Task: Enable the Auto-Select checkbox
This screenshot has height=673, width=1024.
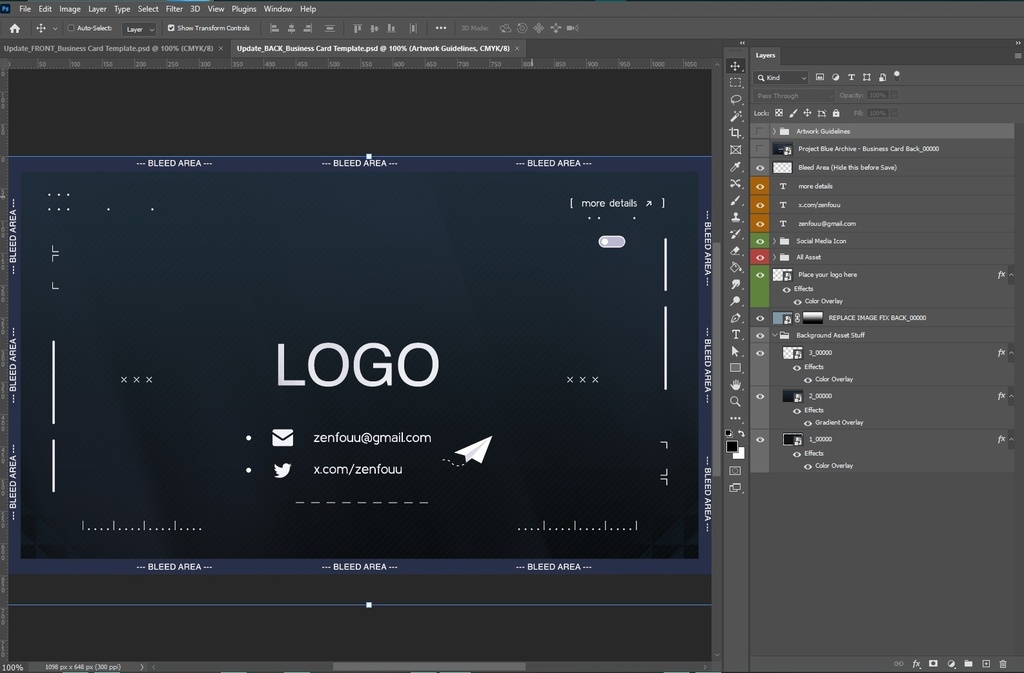Action: [71, 28]
